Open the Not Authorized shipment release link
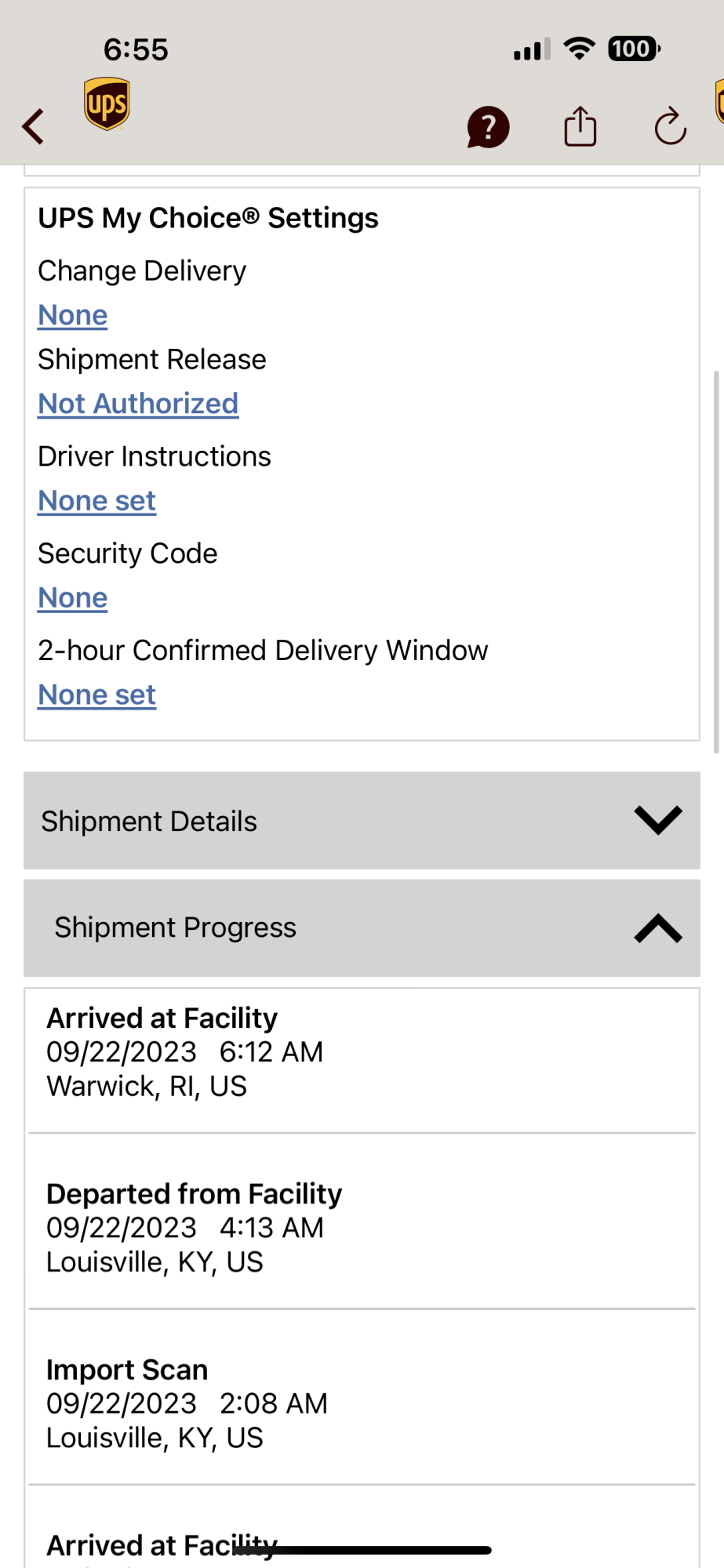This screenshot has width=724, height=1568. [138, 404]
